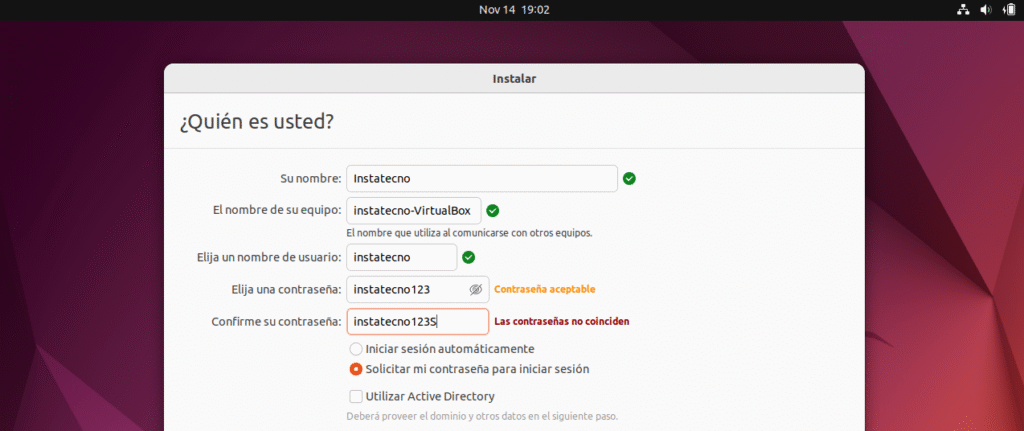This screenshot has width=1024, height=431.
Task: Click the Instalar window title bar
Action: pyautogui.click(x=514, y=78)
